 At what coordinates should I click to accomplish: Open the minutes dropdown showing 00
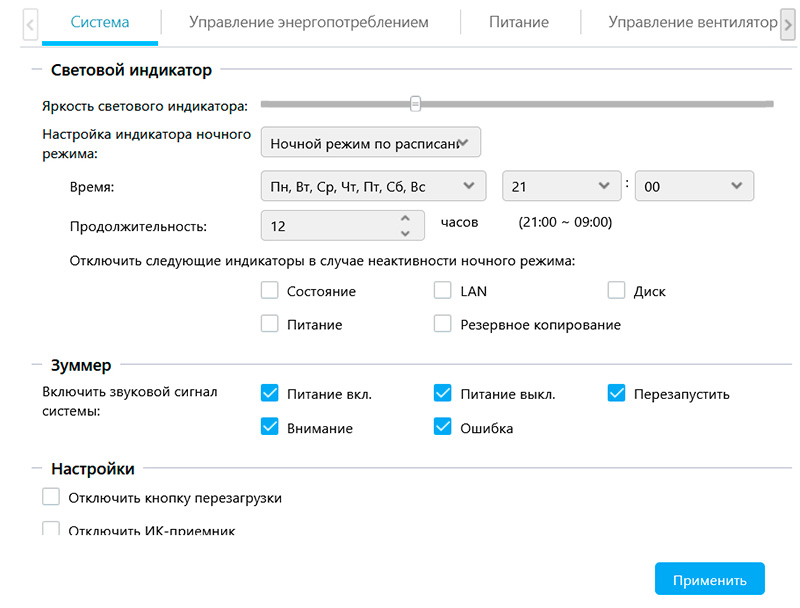[x=694, y=186]
